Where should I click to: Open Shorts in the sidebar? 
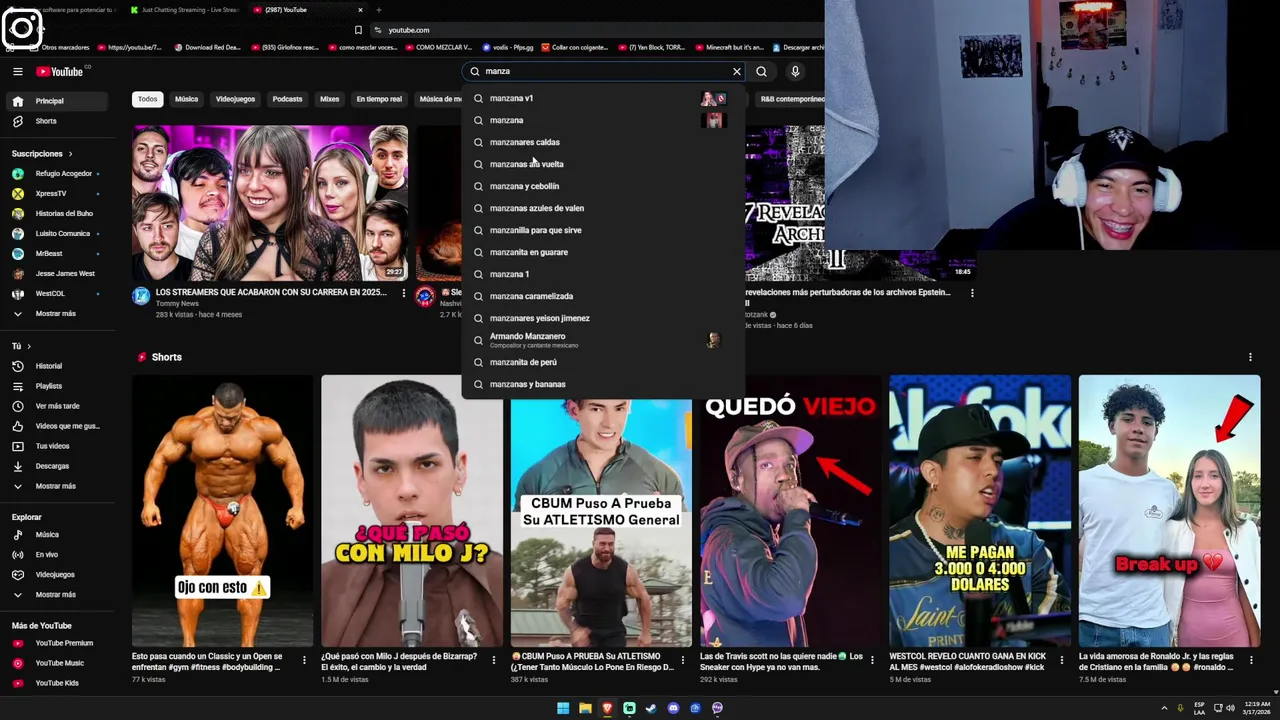[58, 121]
